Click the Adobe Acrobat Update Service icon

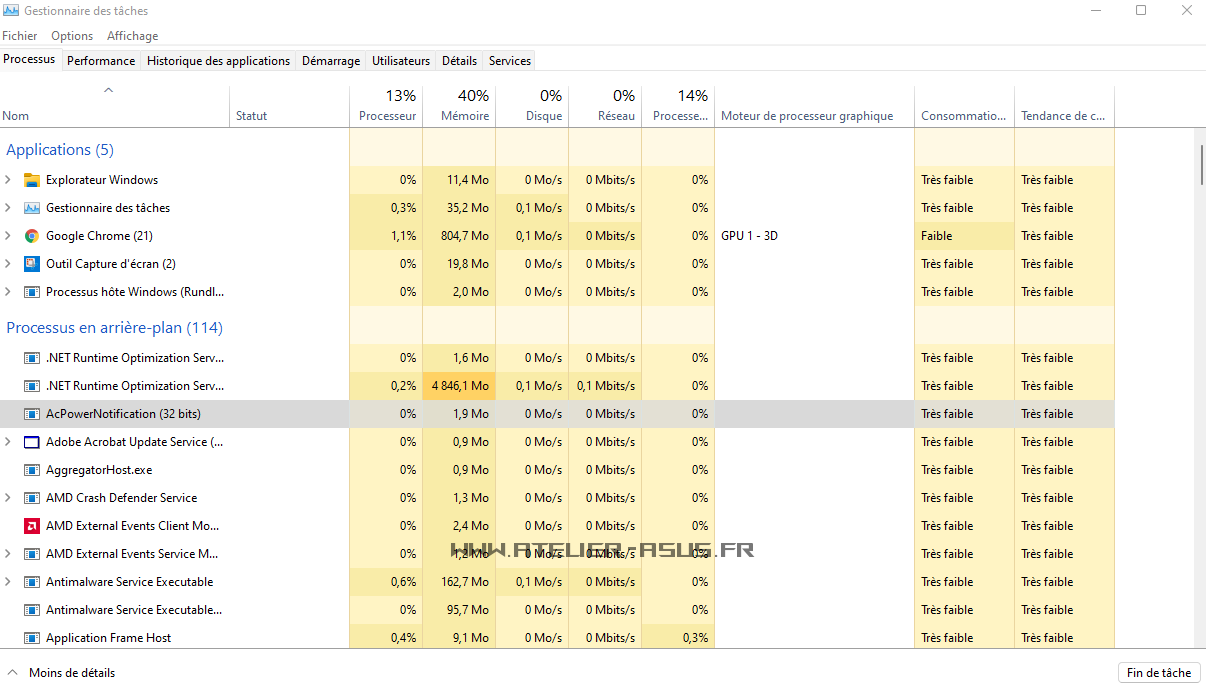click(x=31, y=442)
